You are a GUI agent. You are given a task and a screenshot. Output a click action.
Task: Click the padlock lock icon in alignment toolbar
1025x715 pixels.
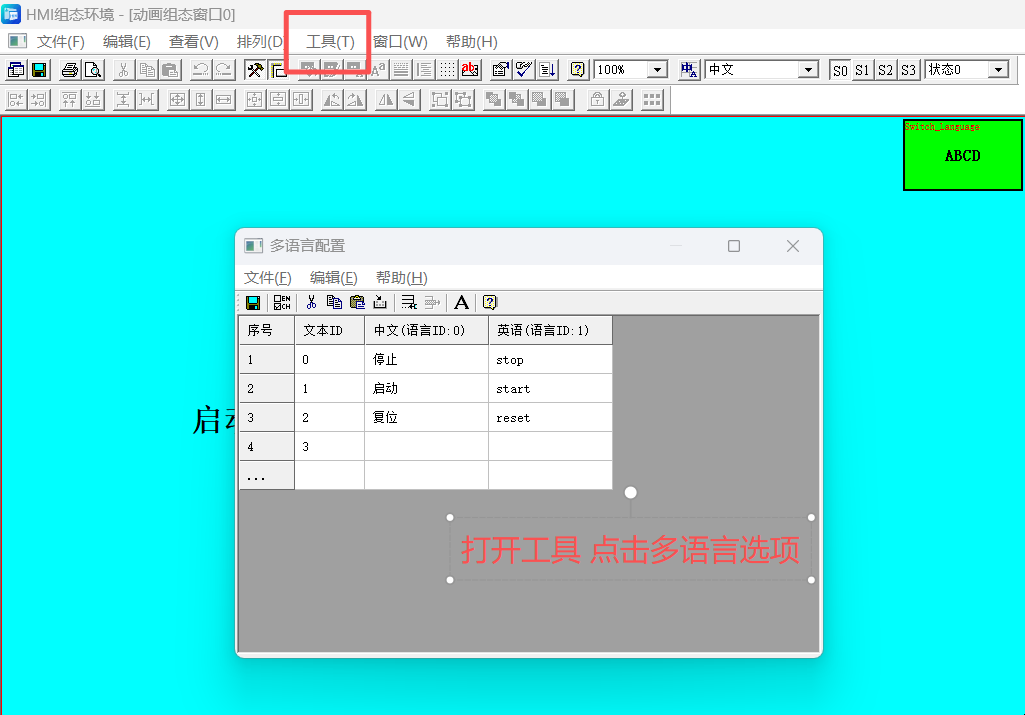[x=597, y=99]
